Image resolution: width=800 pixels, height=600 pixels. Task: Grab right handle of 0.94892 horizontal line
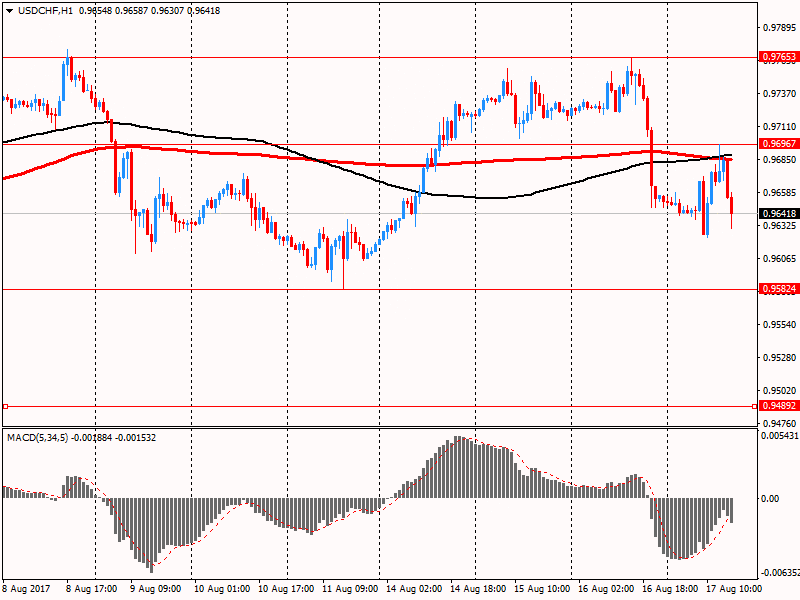click(x=755, y=407)
